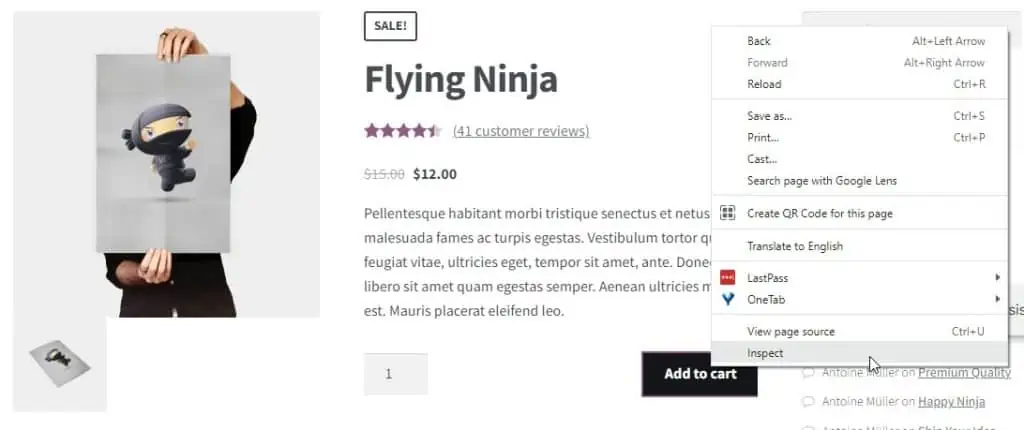Viewport: 1024px width, 430px height.
Task: Expand the OneTab submenu arrow
Action: pos(997,299)
